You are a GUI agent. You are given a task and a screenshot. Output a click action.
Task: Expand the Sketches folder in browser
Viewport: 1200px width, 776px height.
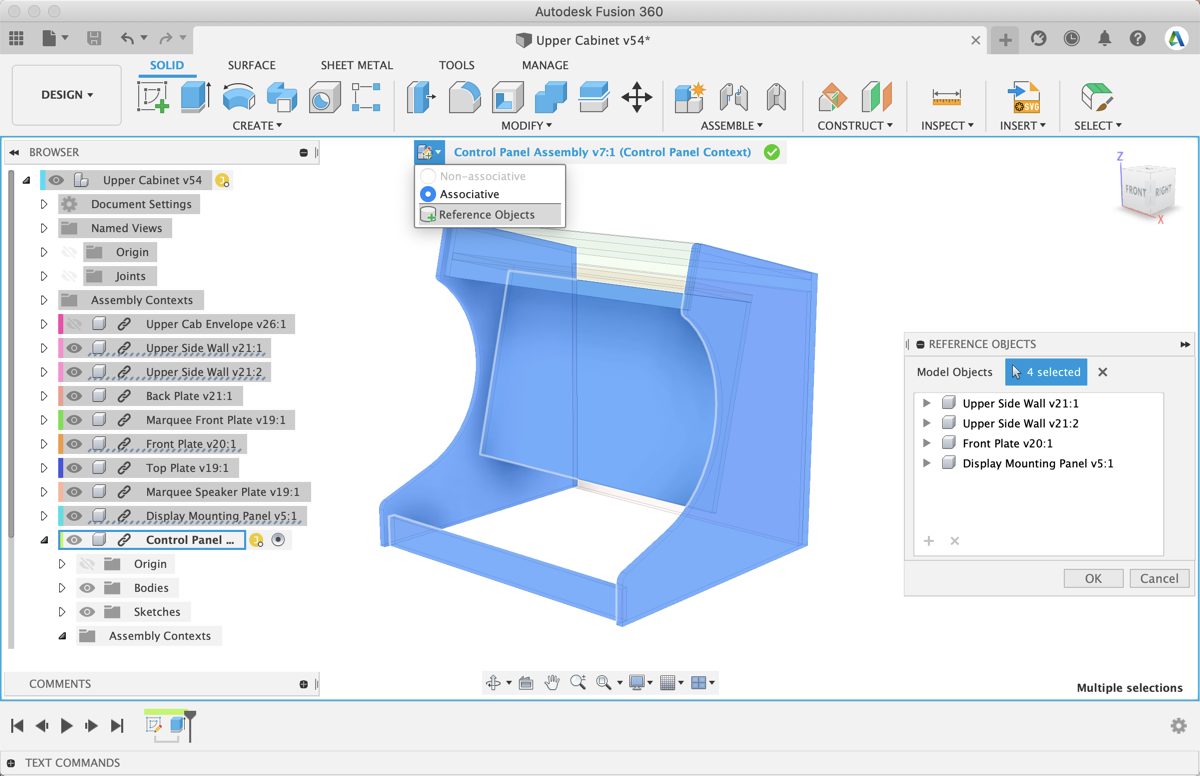pyautogui.click(x=62, y=612)
